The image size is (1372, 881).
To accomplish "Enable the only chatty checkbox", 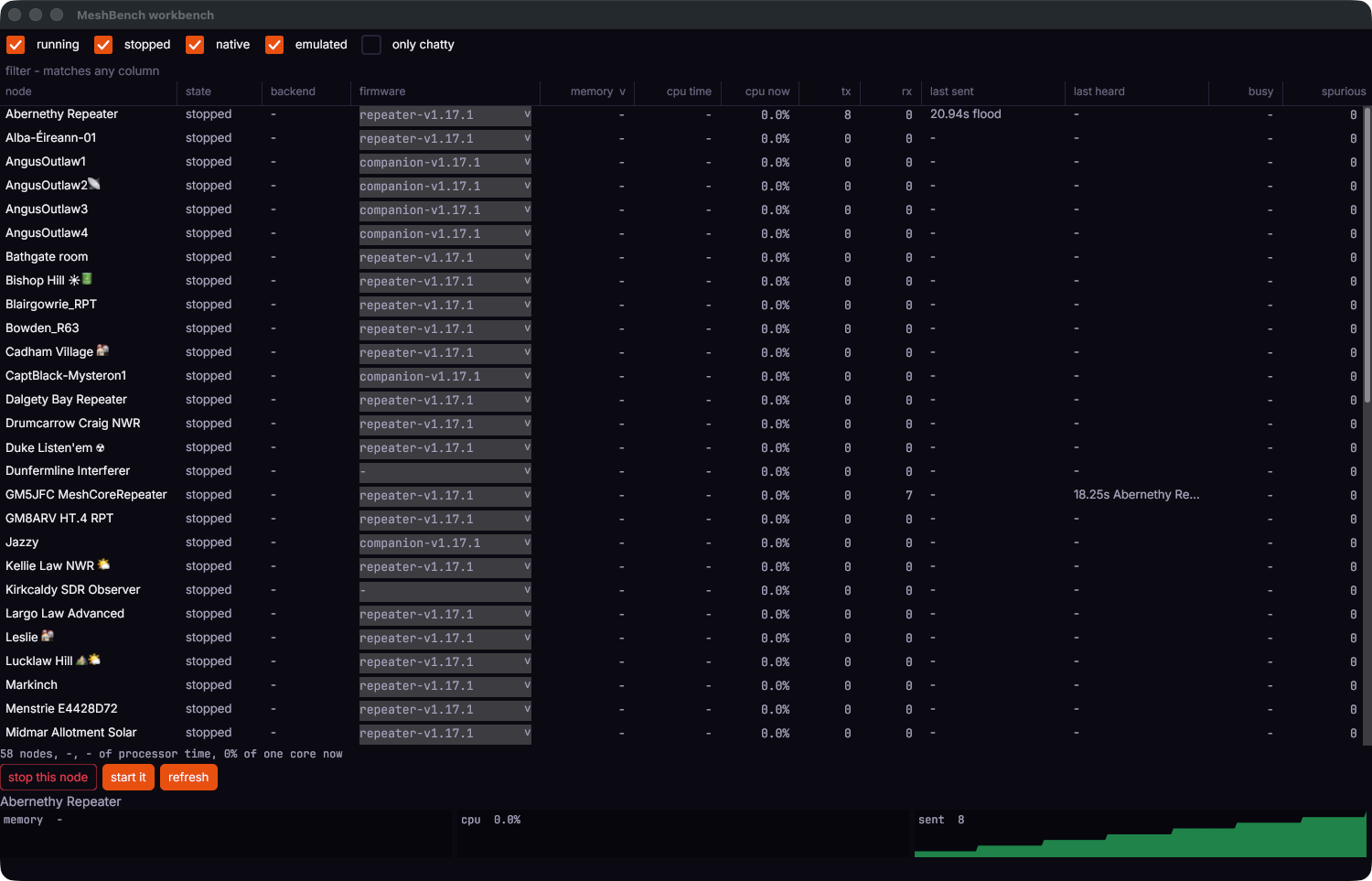I will (x=371, y=45).
